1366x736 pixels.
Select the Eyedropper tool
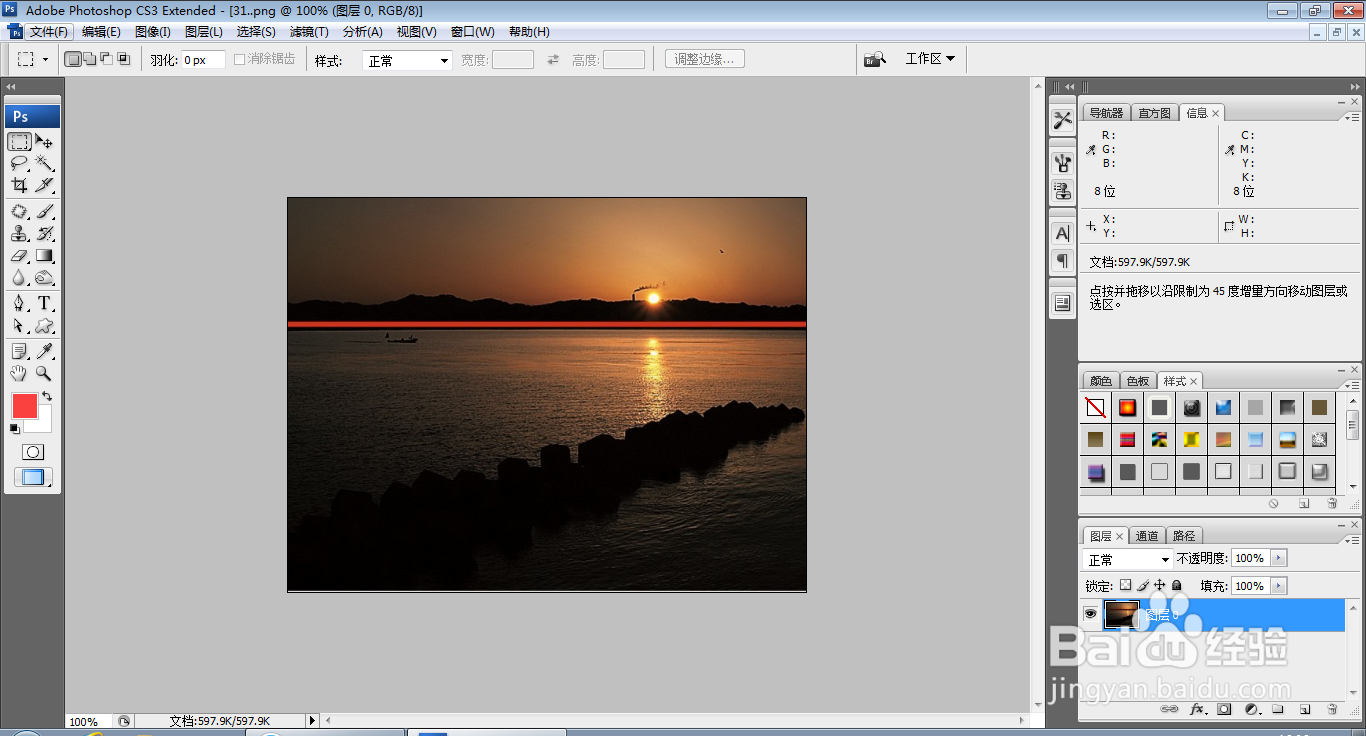[x=45, y=351]
